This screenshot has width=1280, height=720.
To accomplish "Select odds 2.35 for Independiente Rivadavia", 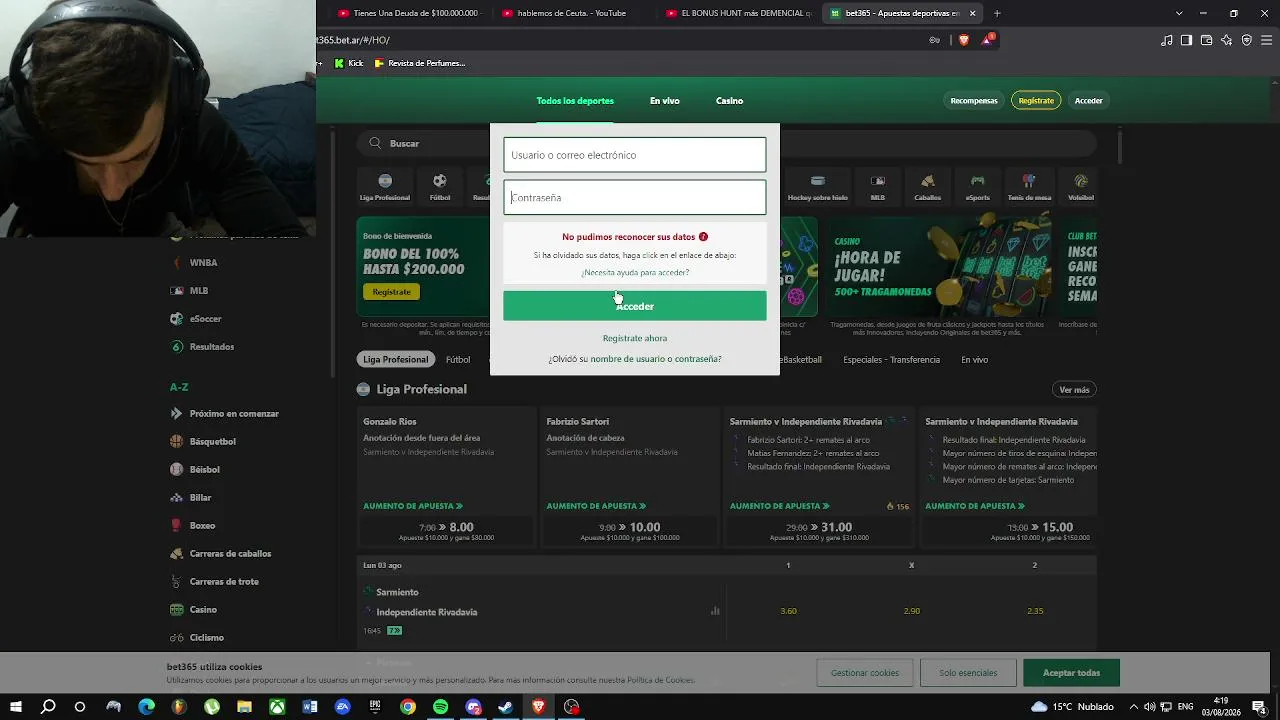I will 1035,611.
